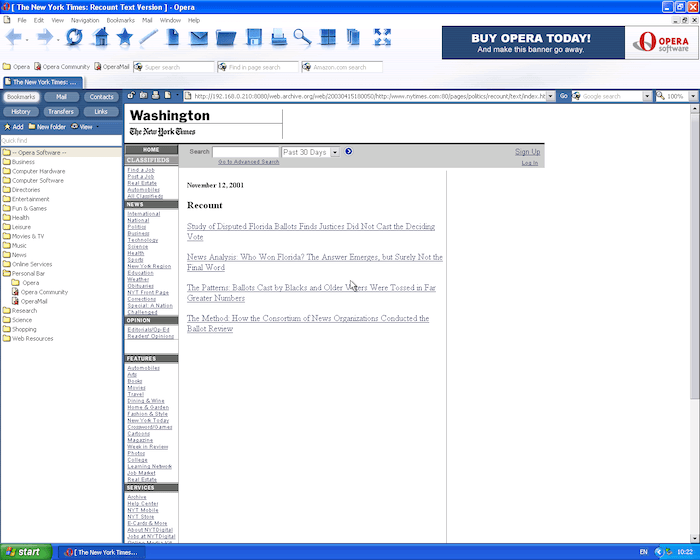Save the page with the floppy icon
700x560 pixels.
tap(254, 38)
